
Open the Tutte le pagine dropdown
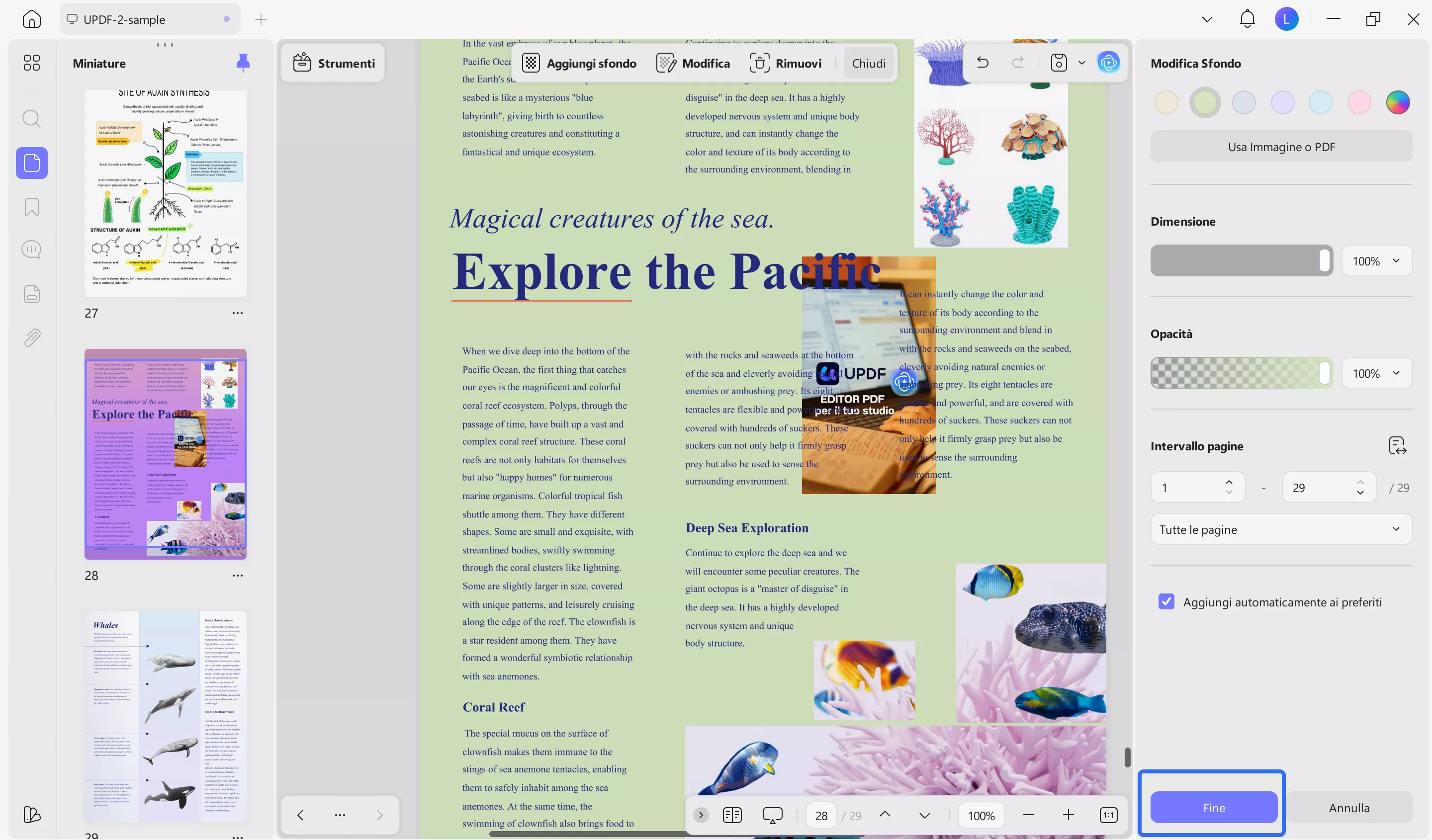point(1281,529)
